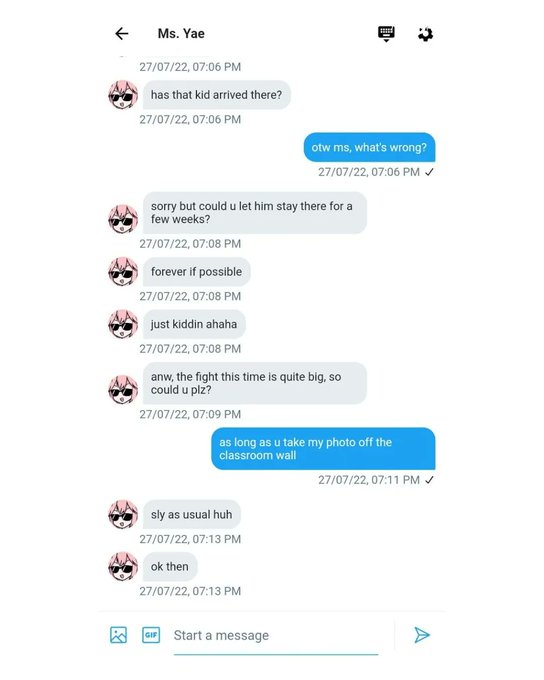Select the "sly as usual huh" message

192,514
